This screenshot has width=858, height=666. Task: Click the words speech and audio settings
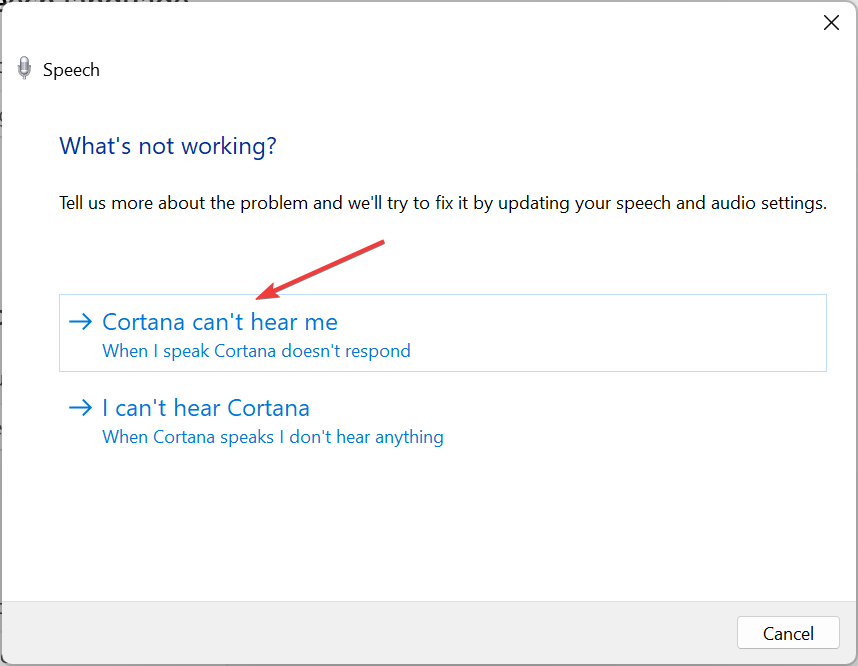point(721,203)
